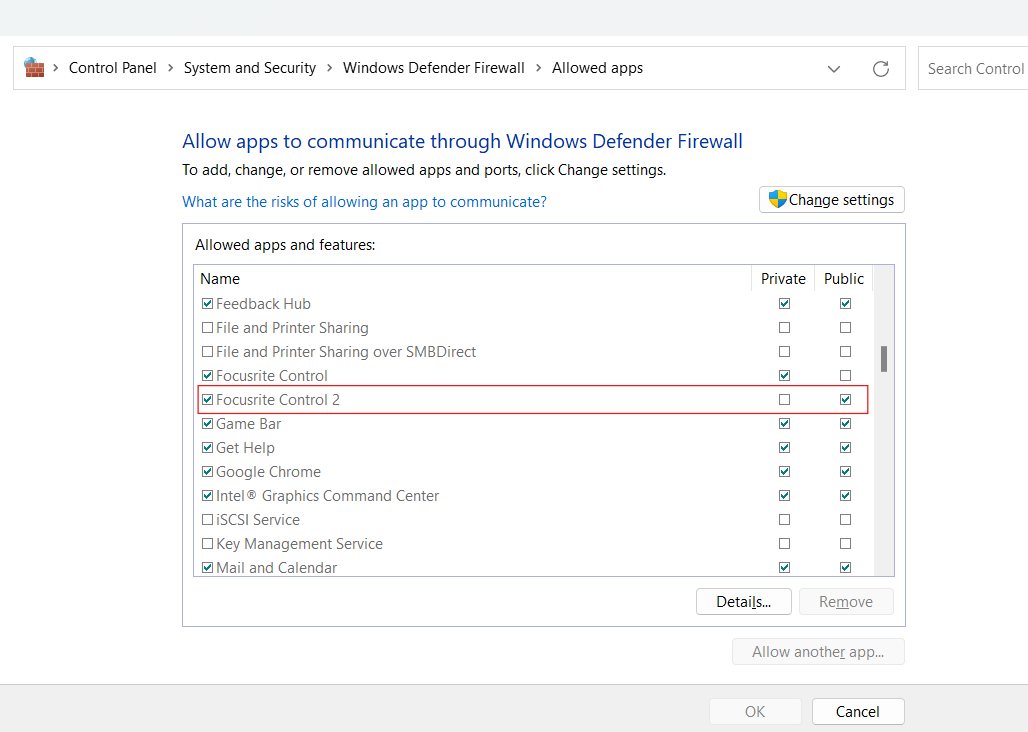Click the Remove button
Image resolution: width=1028 pixels, height=732 pixels.
tap(845, 602)
